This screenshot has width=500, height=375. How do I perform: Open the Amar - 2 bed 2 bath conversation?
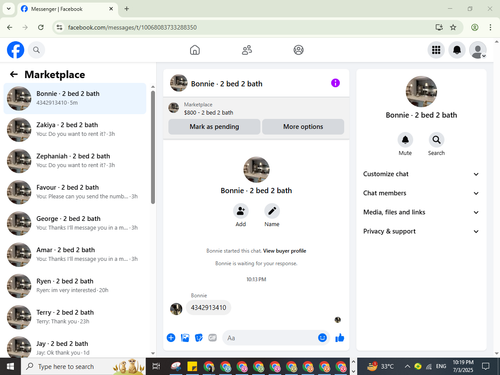coord(75,255)
